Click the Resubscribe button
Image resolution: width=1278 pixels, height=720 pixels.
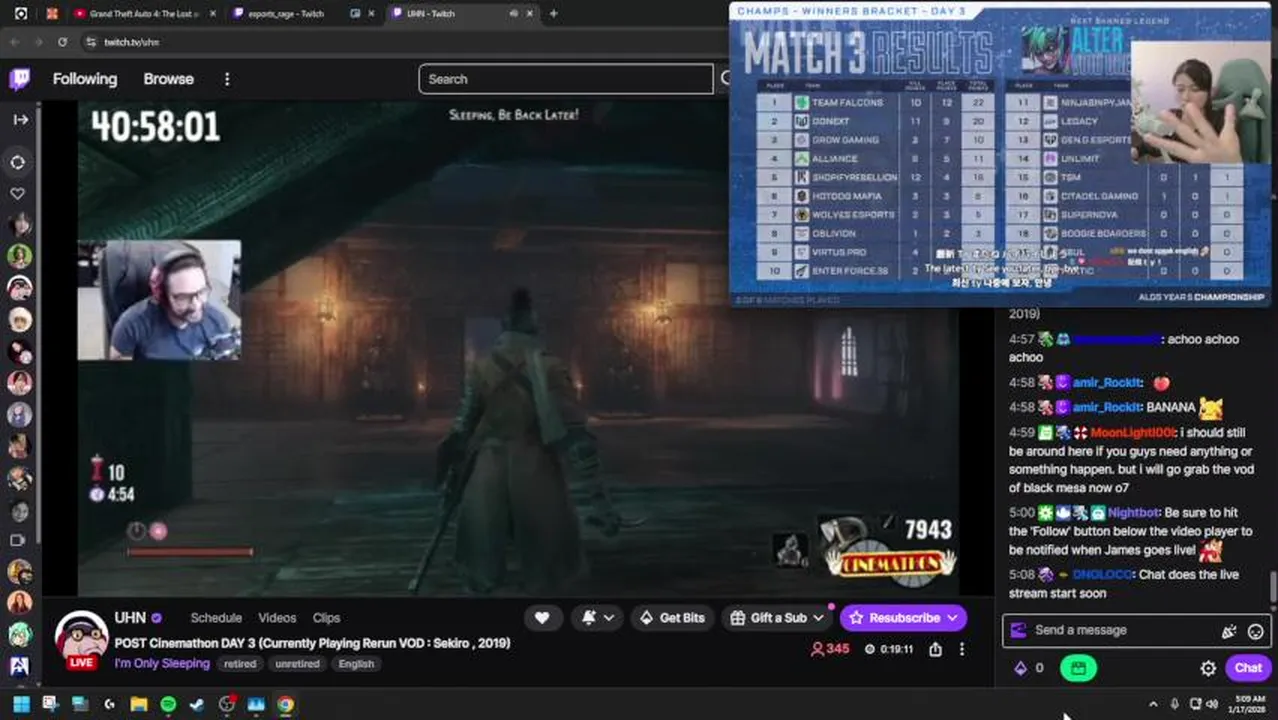(x=903, y=618)
